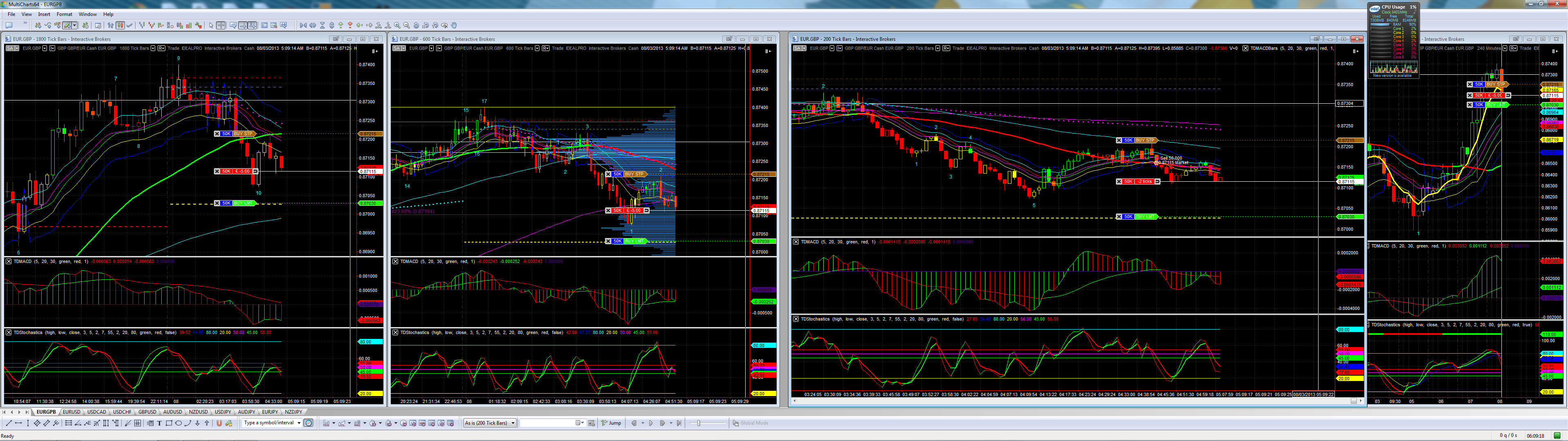This screenshot has width=1568, height=441.
Task: Toggle TDMACD study box in 600 Tick chart
Action: (396, 261)
